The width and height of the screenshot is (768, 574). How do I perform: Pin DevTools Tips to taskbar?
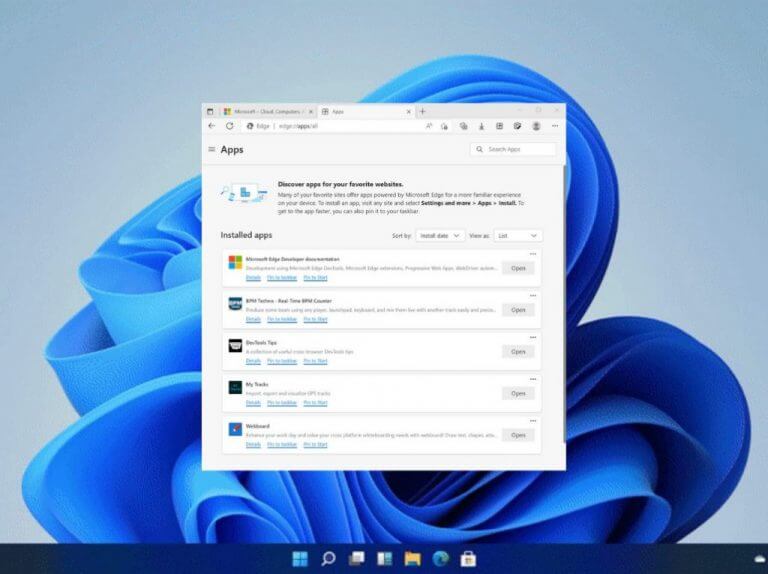pyautogui.click(x=282, y=361)
